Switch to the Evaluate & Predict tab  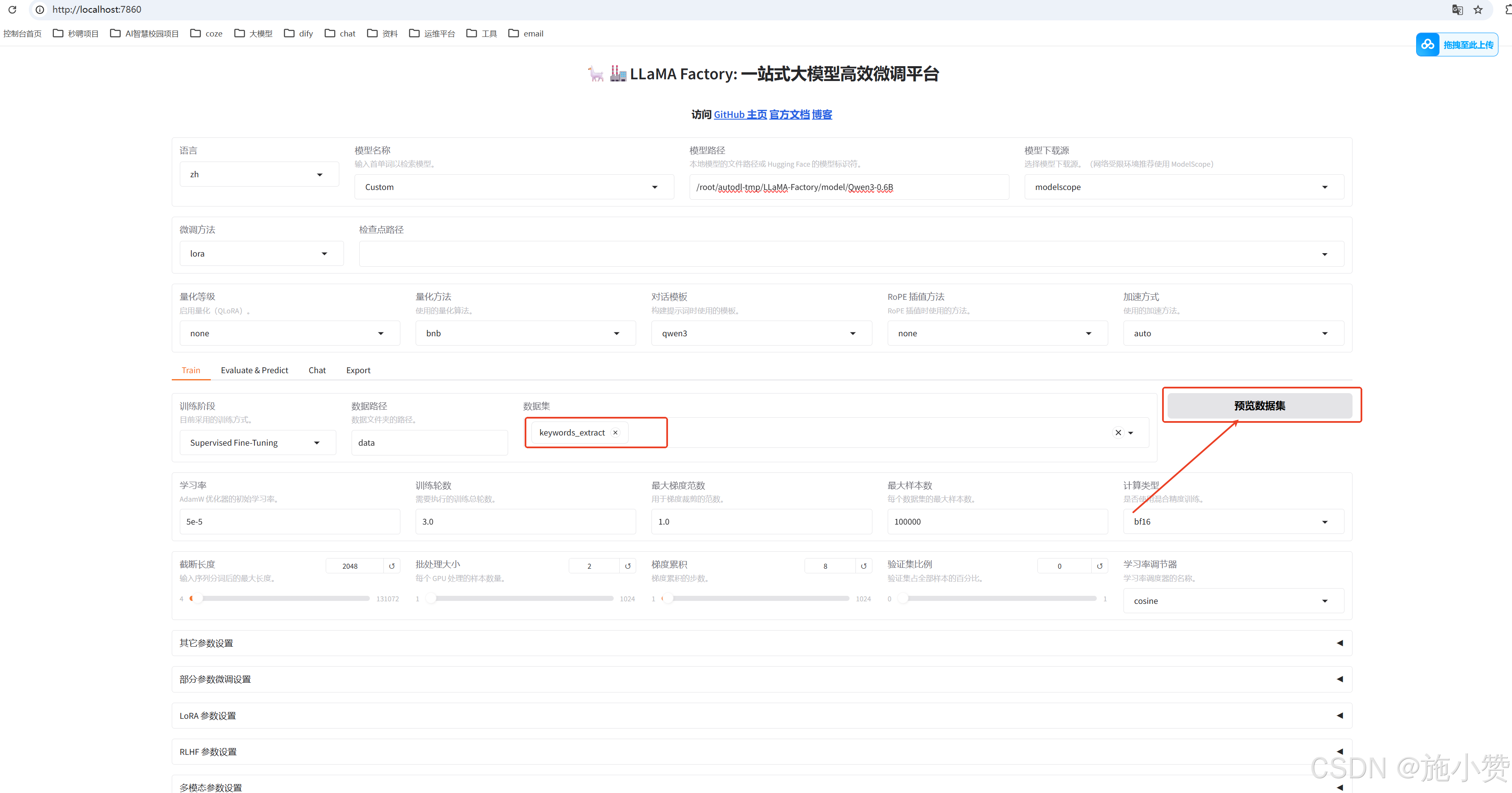(254, 370)
